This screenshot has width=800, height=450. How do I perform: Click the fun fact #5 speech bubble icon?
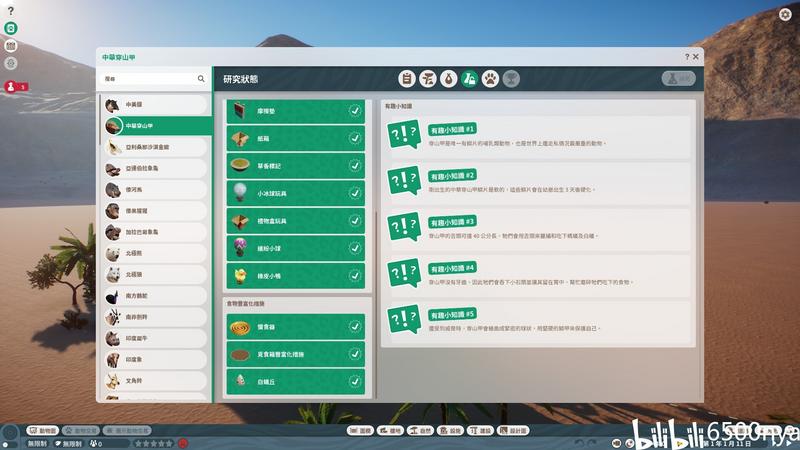point(404,319)
